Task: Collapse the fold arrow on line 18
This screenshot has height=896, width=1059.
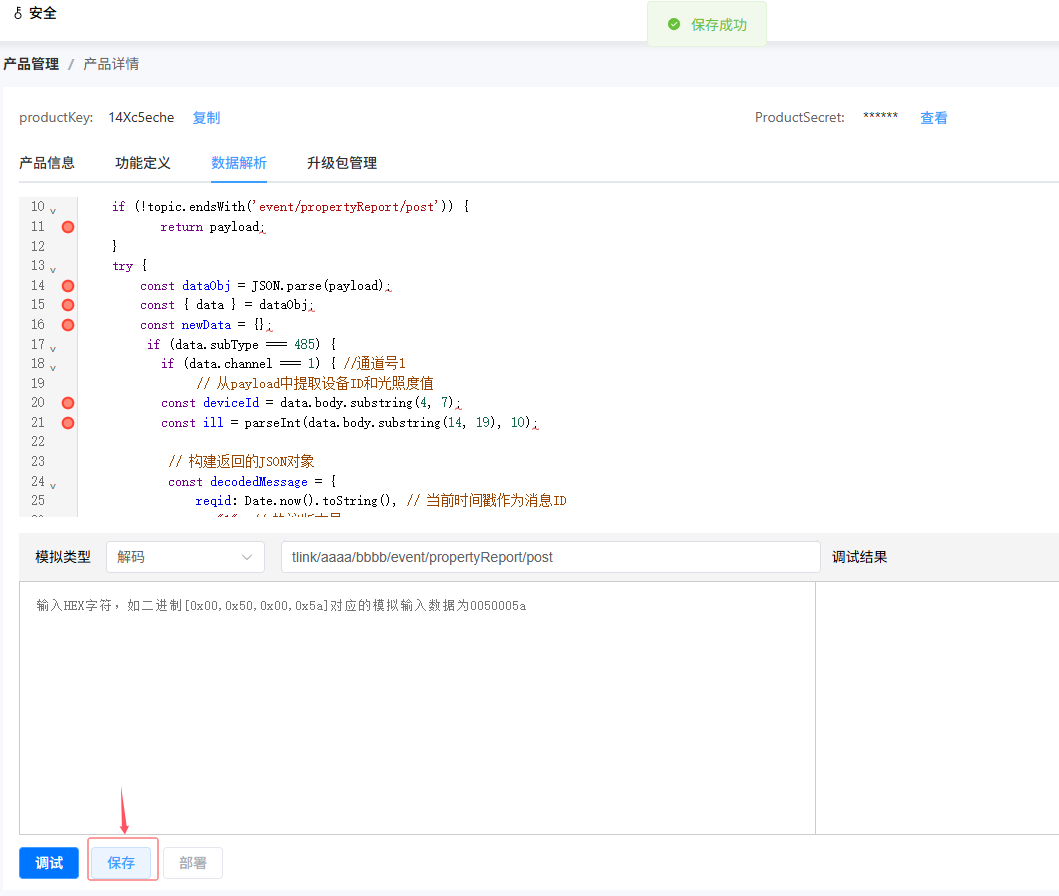Action: [x=53, y=367]
